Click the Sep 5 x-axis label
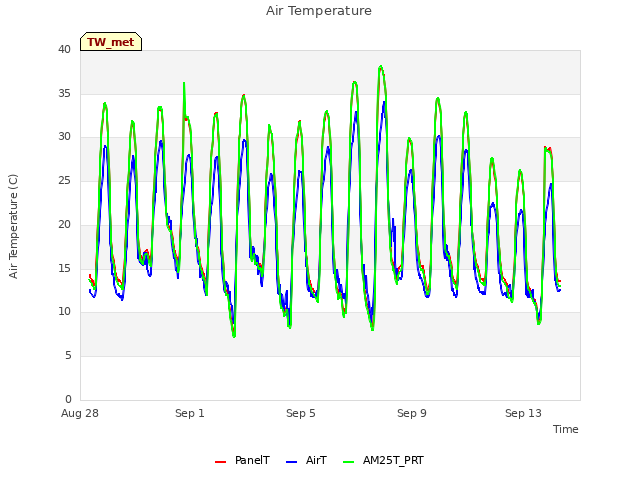Screen dimensions: 640x480 [x=301, y=413]
